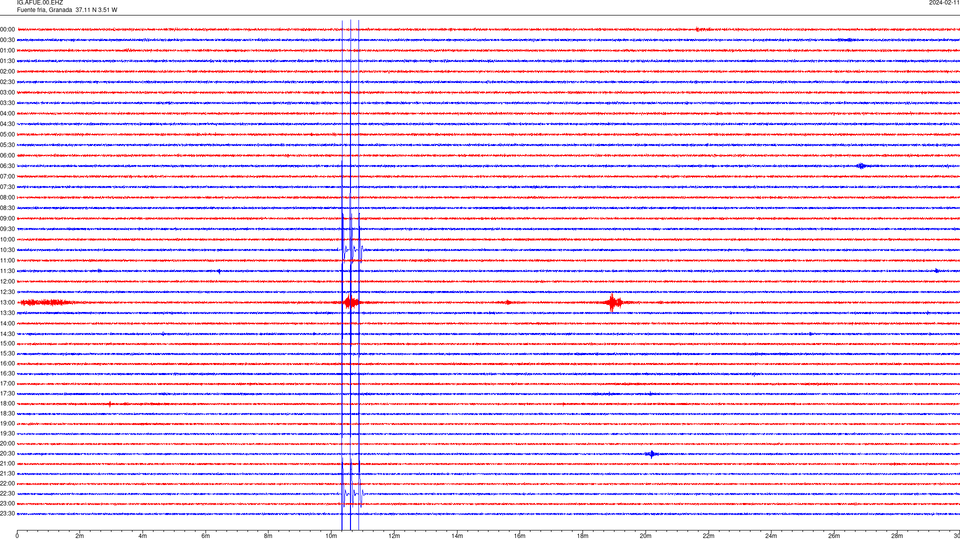Select the 11:30 trace time label

pos(7,271)
